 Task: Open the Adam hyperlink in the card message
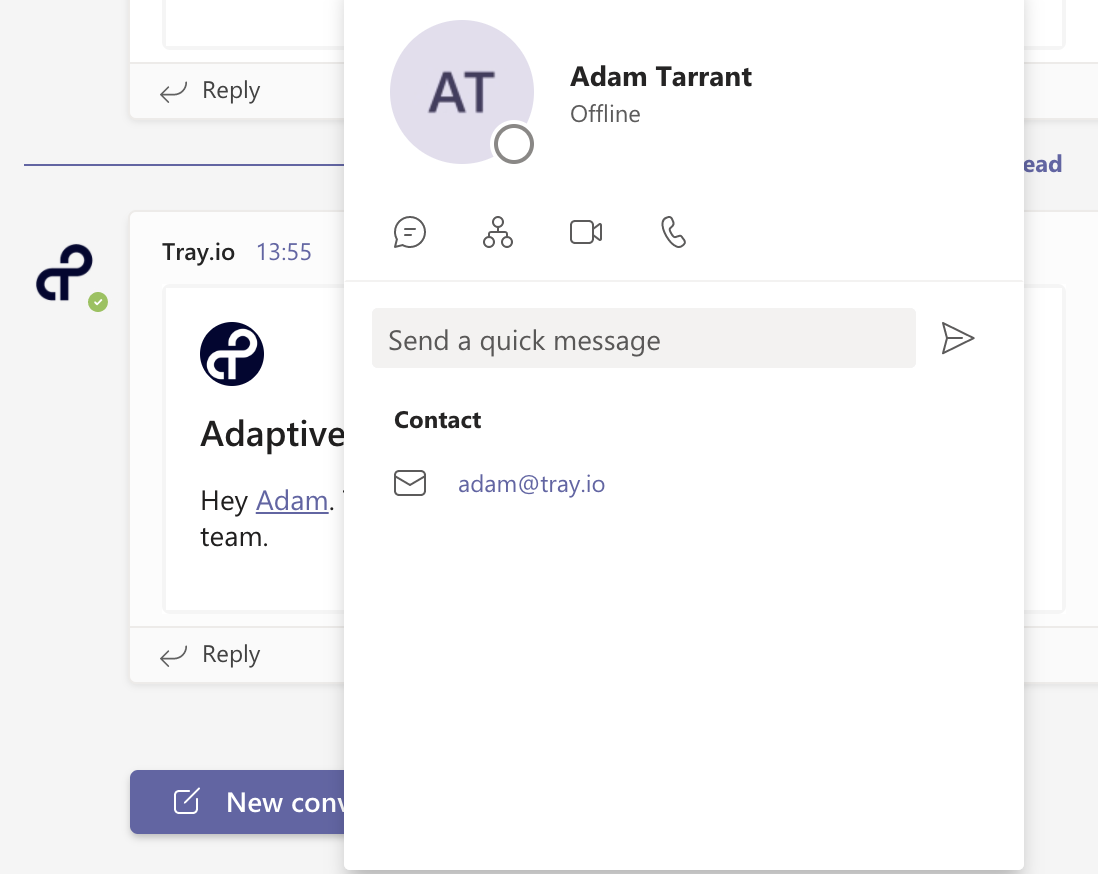[x=291, y=500]
